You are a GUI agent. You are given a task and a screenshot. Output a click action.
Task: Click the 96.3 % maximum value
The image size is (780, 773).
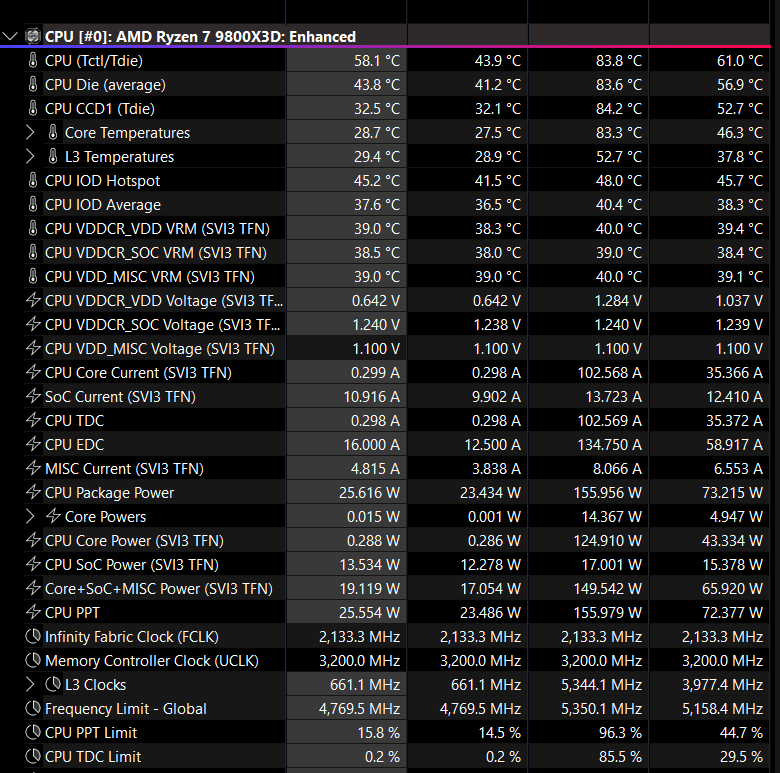[620, 733]
